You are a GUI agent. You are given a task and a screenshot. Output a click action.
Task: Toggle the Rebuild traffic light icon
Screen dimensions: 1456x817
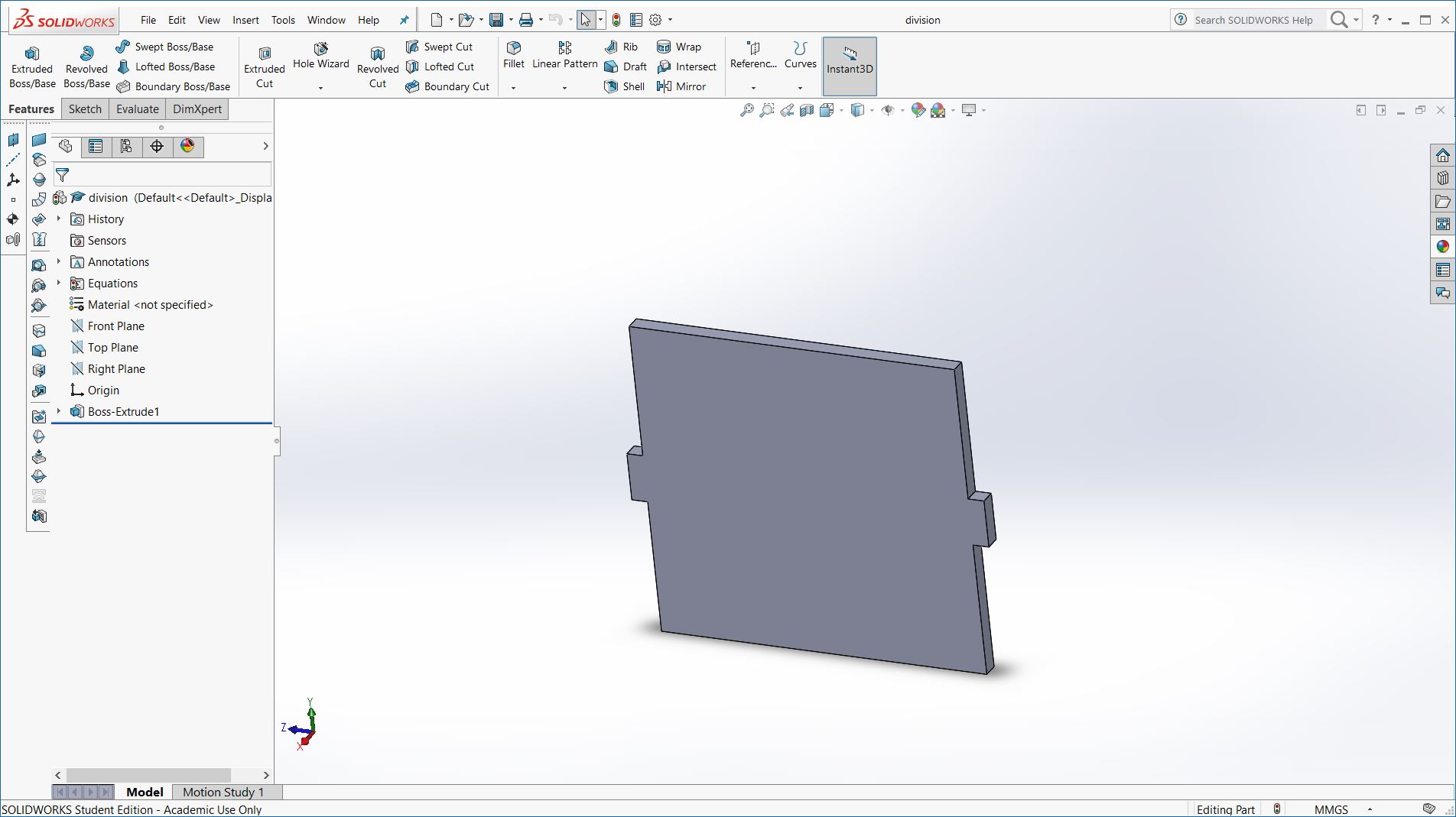click(616, 20)
